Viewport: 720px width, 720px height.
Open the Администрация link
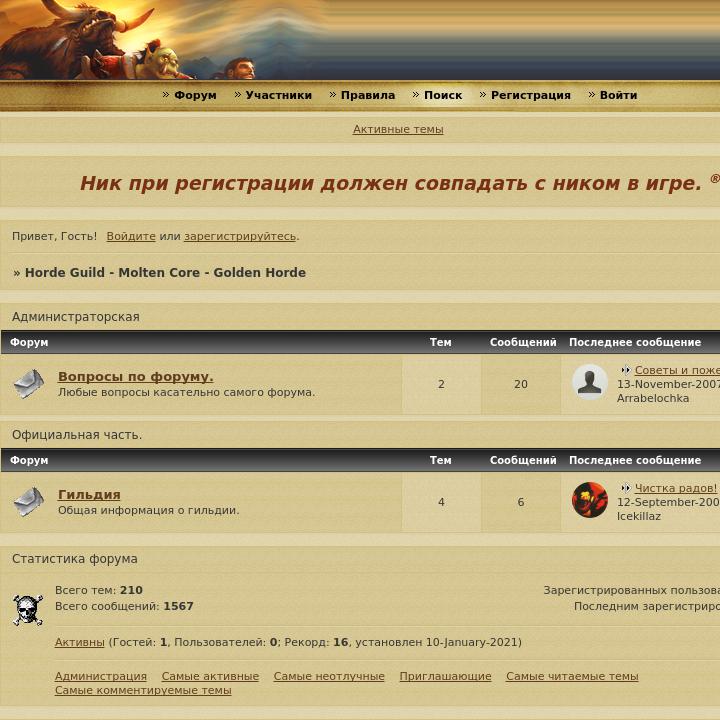pyautogui.click(x=101, y=676)
